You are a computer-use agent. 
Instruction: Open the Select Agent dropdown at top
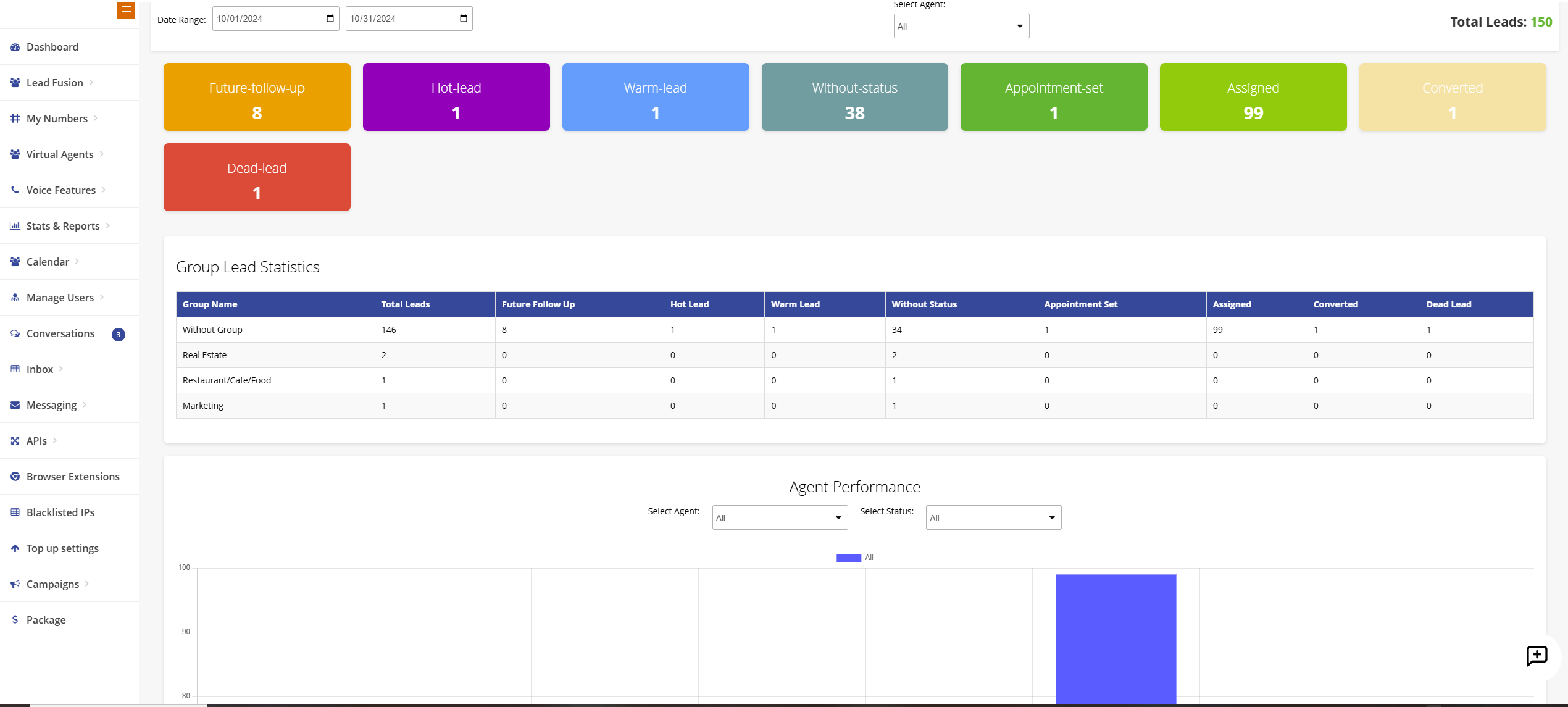(961, 25)
